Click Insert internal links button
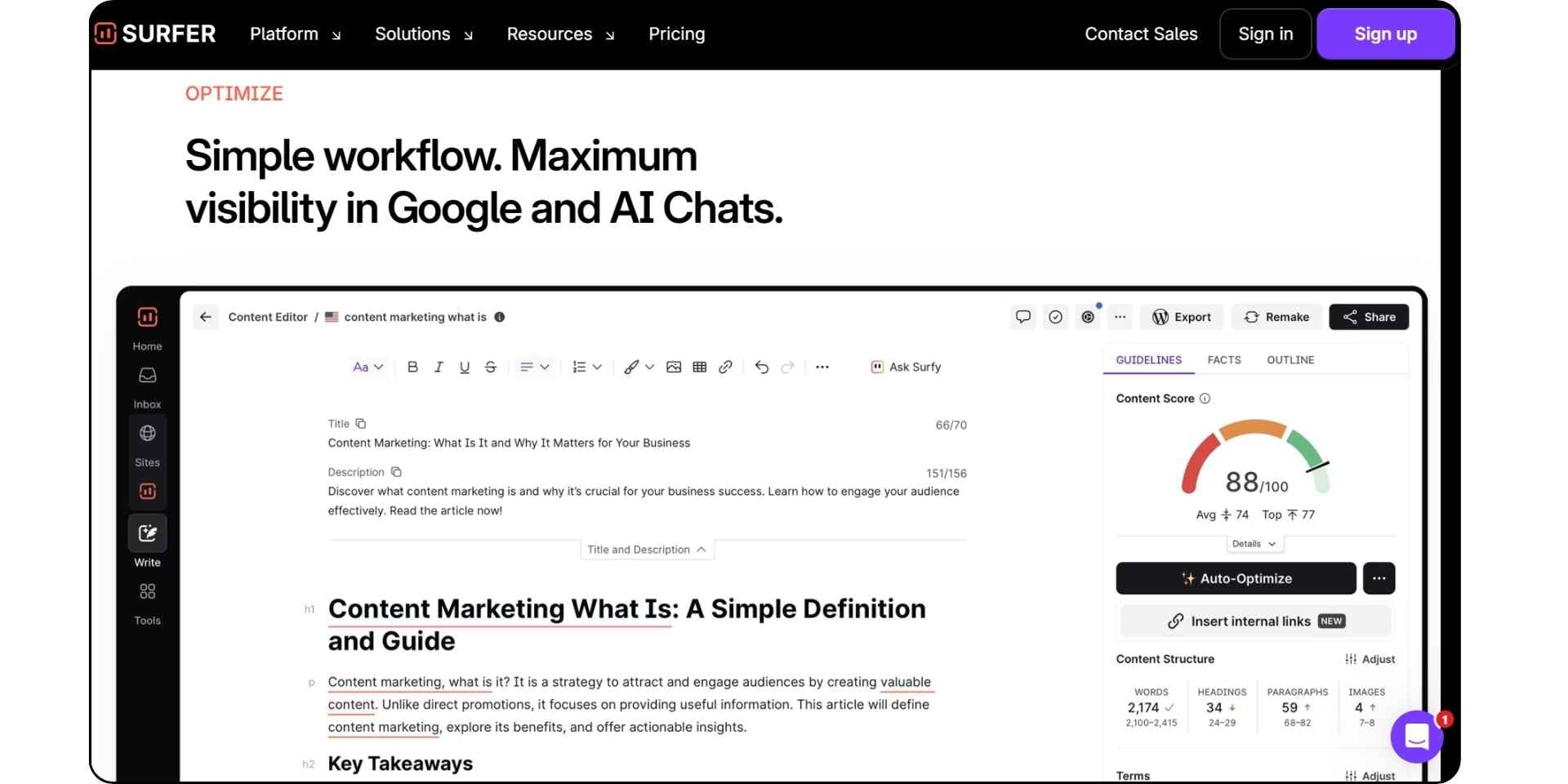The width and height of the screenshot is (1568, 784). (1256, 621)
